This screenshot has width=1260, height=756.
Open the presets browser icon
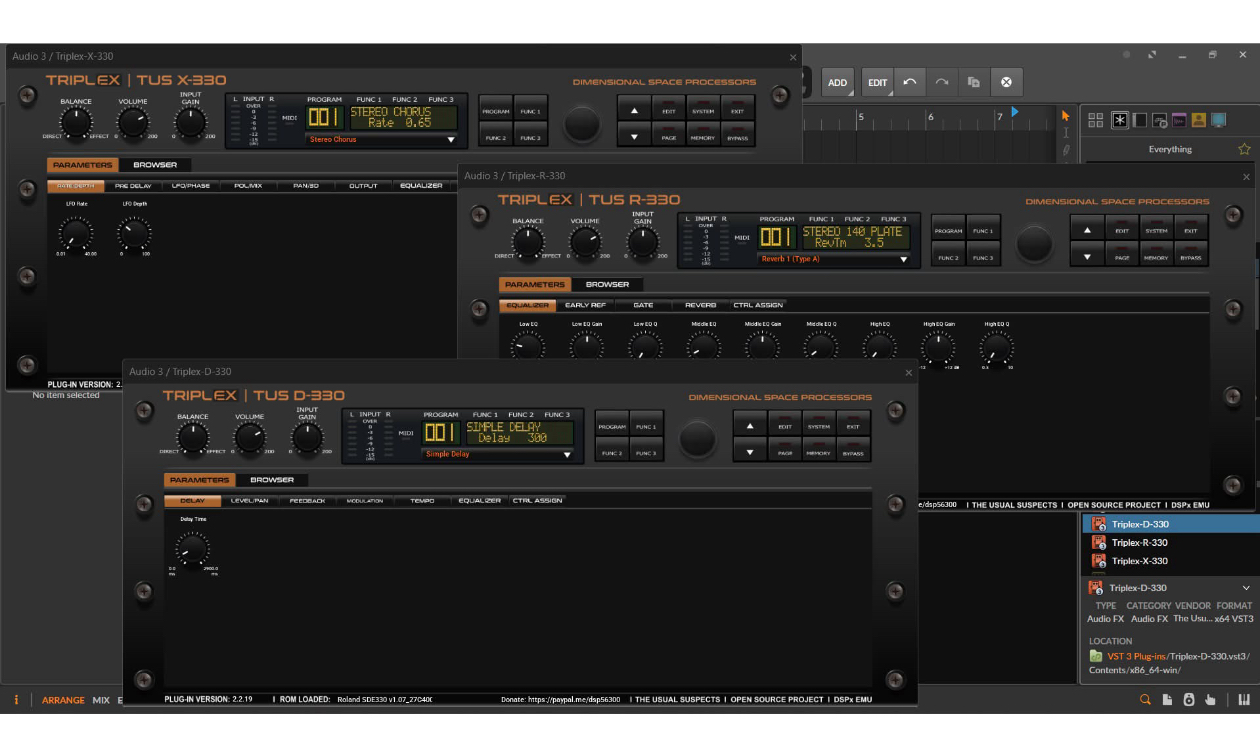click(x=1160, y=120)
